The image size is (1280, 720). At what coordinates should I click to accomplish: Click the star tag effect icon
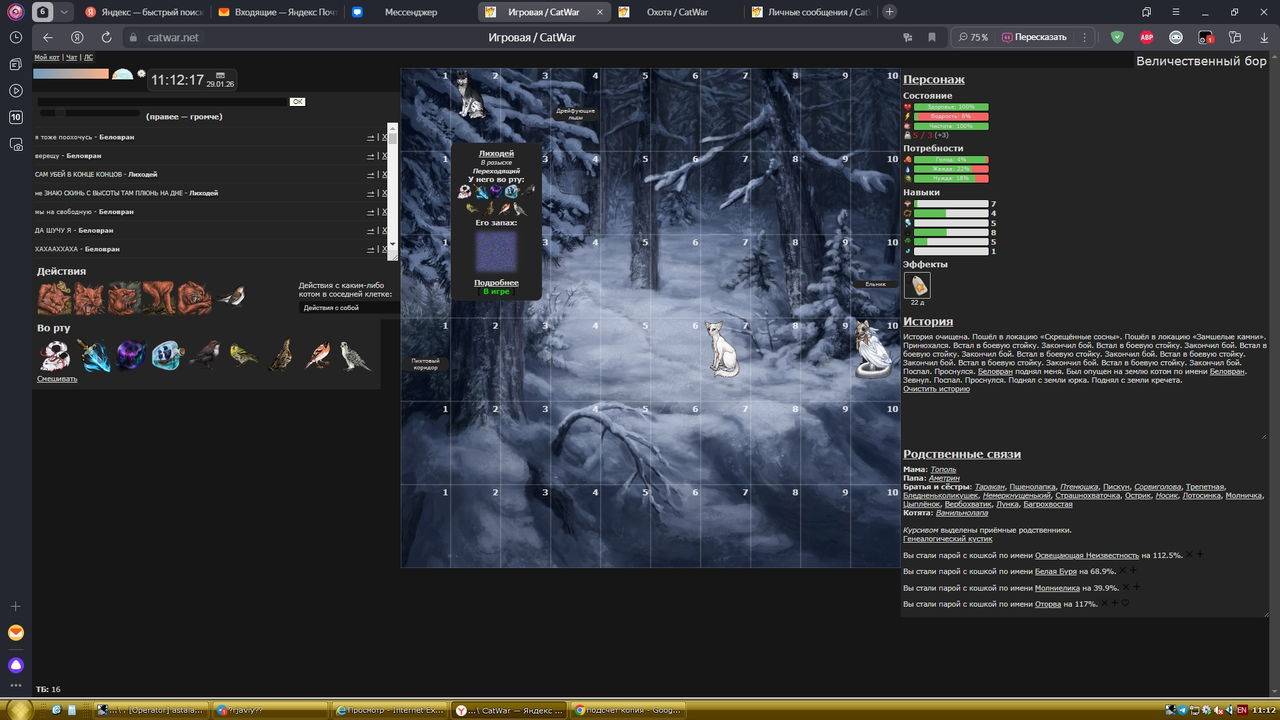pyautogui.click(x=917, y=285)
